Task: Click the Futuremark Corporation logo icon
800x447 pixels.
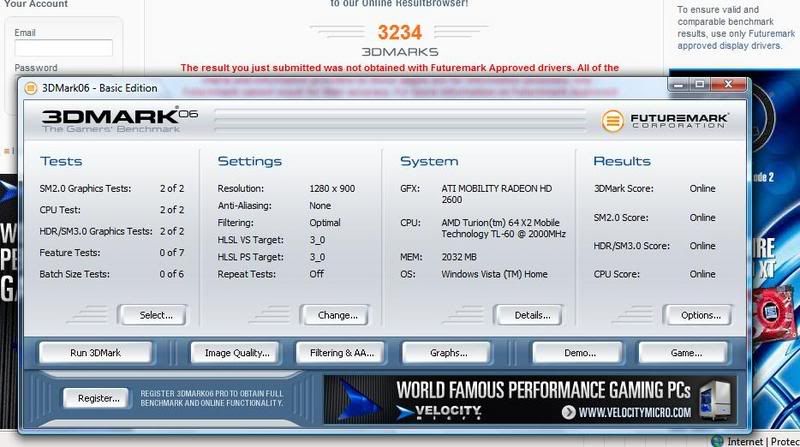Action: point(612,121)
